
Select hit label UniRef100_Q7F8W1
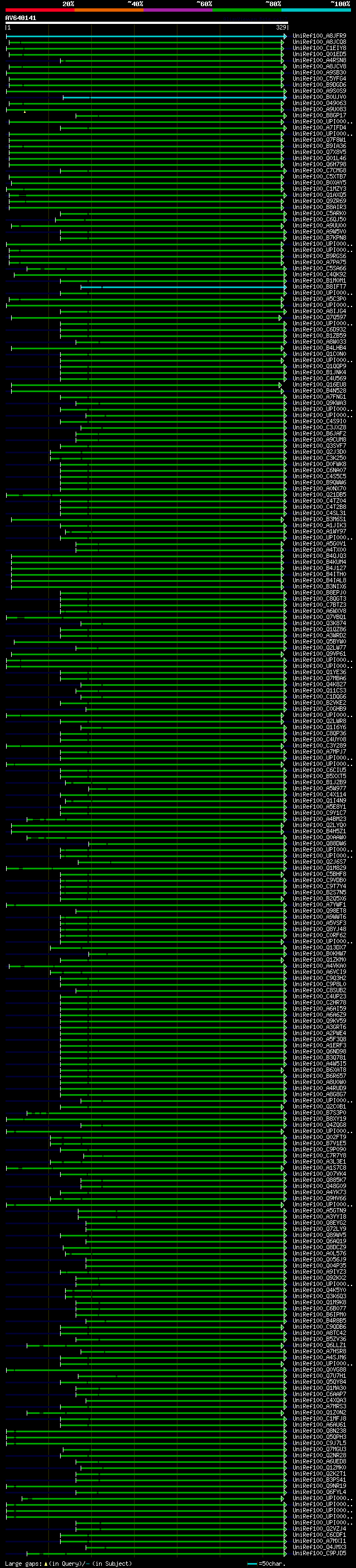[x=319, y=140]
